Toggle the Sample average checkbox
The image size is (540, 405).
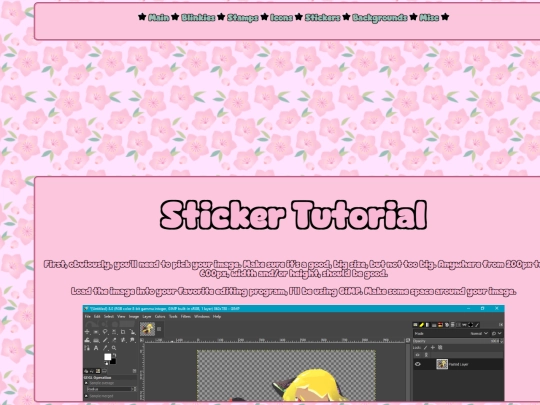(x=86, y=383)
